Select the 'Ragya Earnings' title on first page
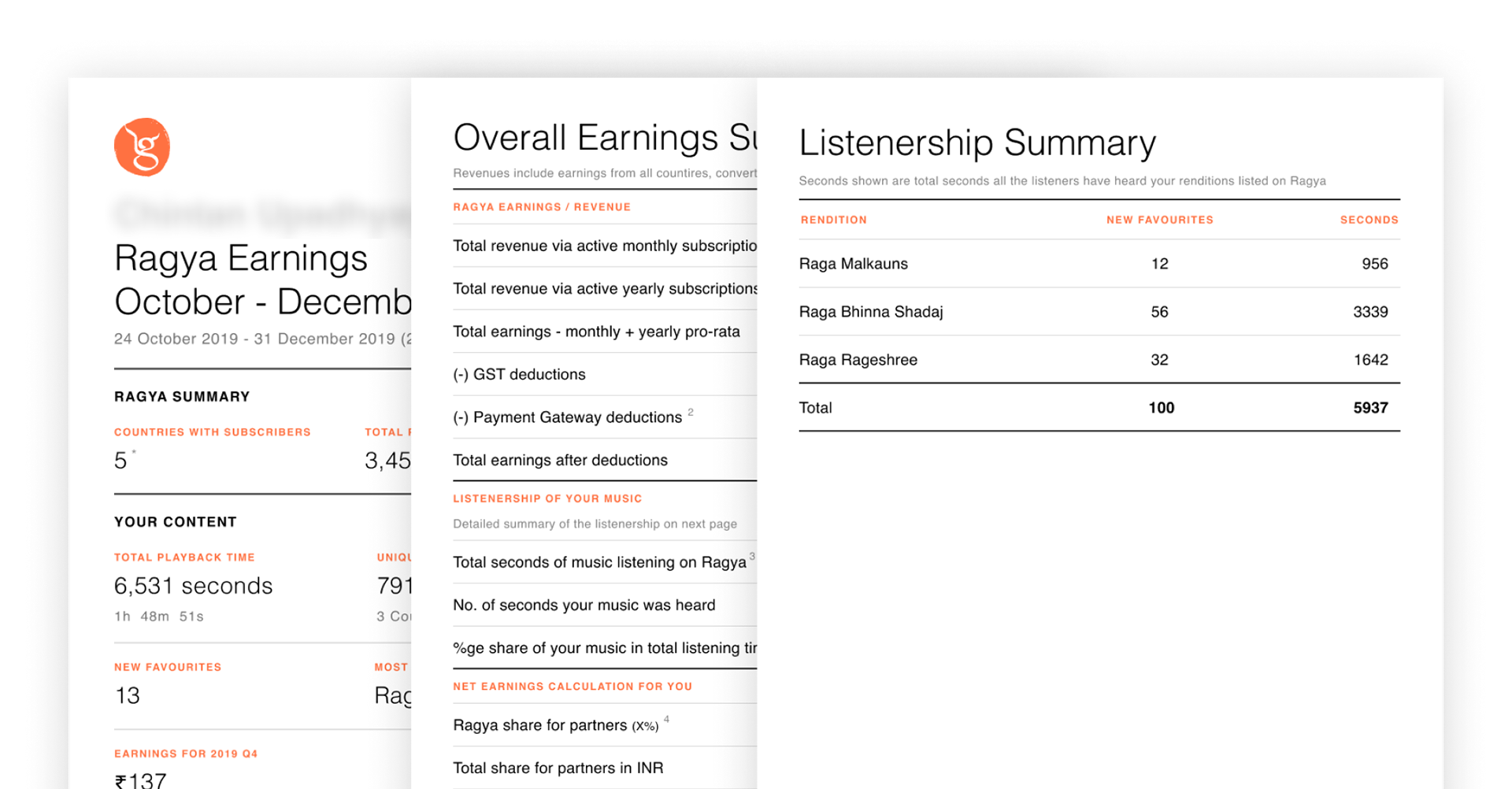This screenshot has width=1512, height=789. (x=241, y=259)
